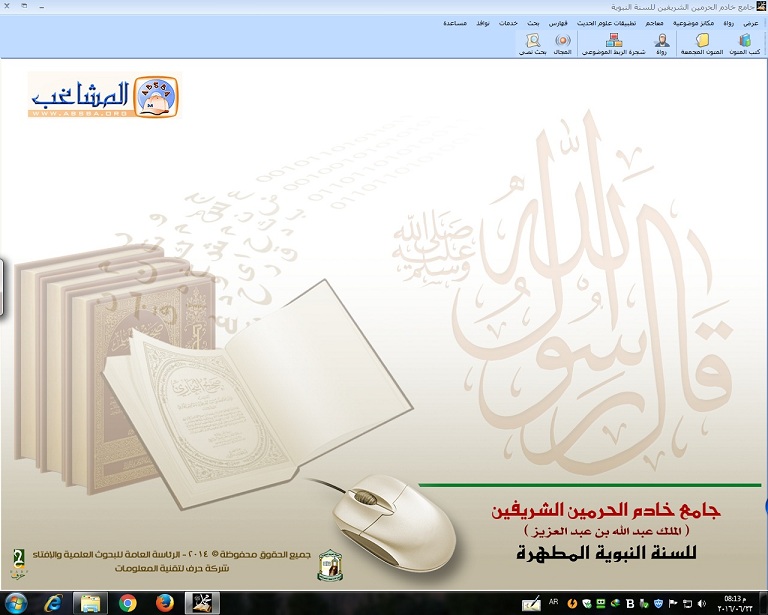Open the عرض menu
This screenshot has height=615, width=768.
tap(750, 24)
